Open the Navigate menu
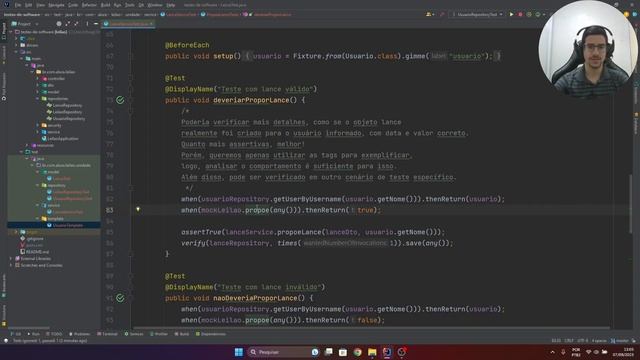This screenshot has height=360, width=640. click(56, 5)
